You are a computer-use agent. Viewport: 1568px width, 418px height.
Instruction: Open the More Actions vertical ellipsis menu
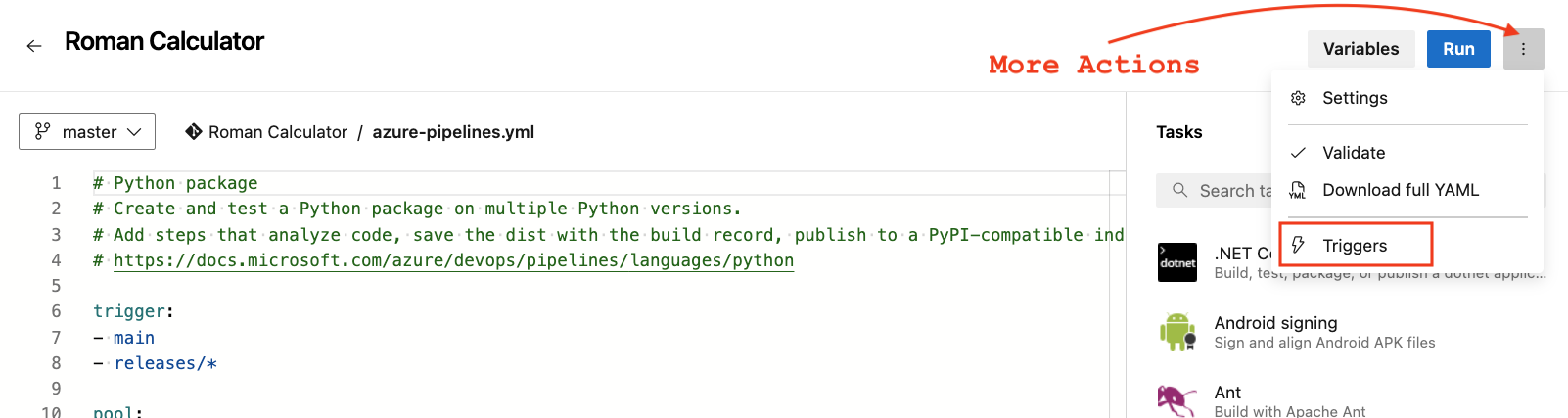click(x=1523, y=49)
